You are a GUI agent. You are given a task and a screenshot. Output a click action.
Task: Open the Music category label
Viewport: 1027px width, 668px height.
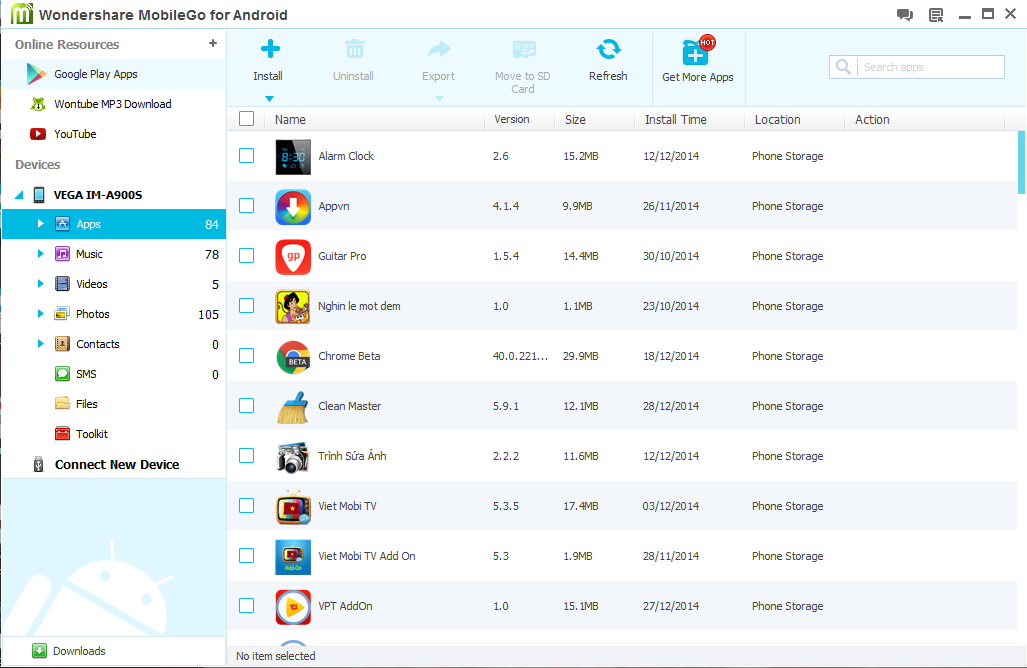click(x=89, y=254)
